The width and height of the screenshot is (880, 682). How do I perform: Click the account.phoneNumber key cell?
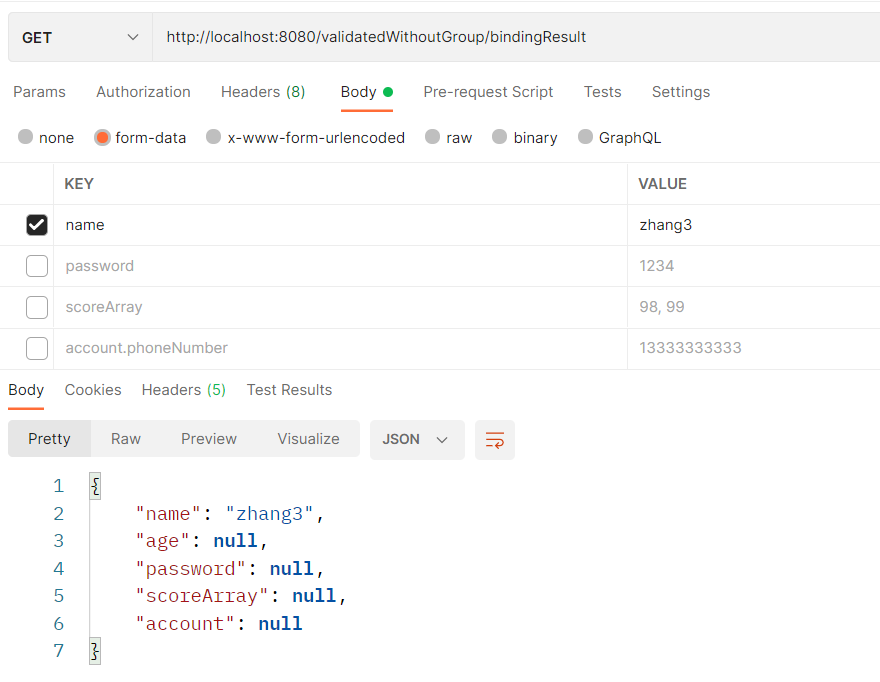tap(340, 349)
